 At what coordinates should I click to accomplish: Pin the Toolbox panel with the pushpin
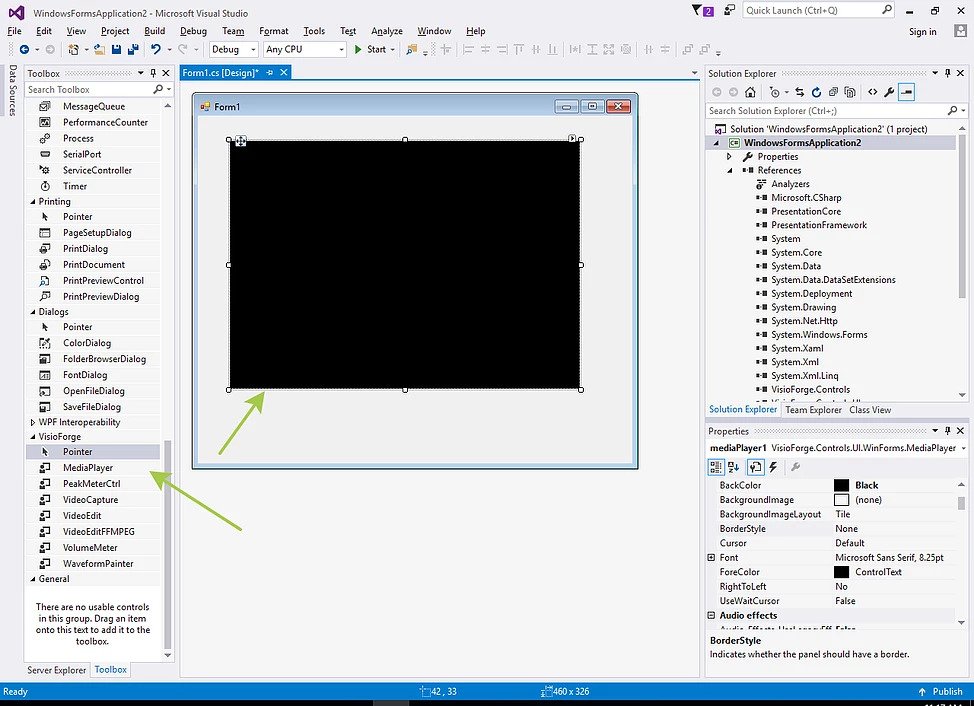153,73
